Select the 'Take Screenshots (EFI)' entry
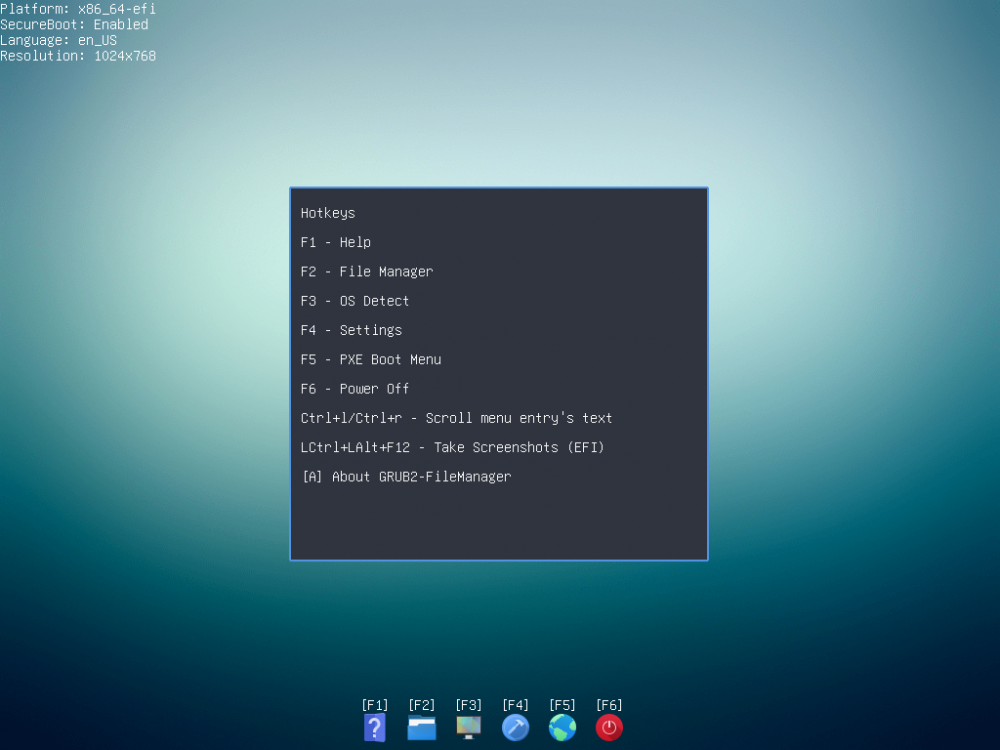Image resolution: width=1000 pixels, height=750 pixels. point(452,448)
